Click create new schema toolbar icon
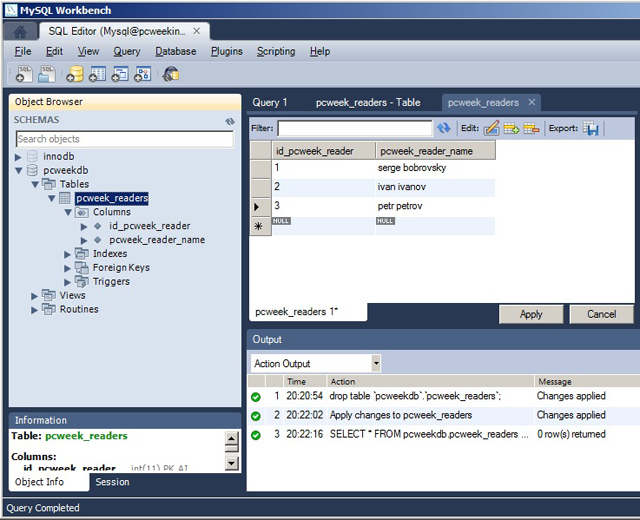Image resolution: width=640 pixels, height=520 pixels. [x=75, y=74]
